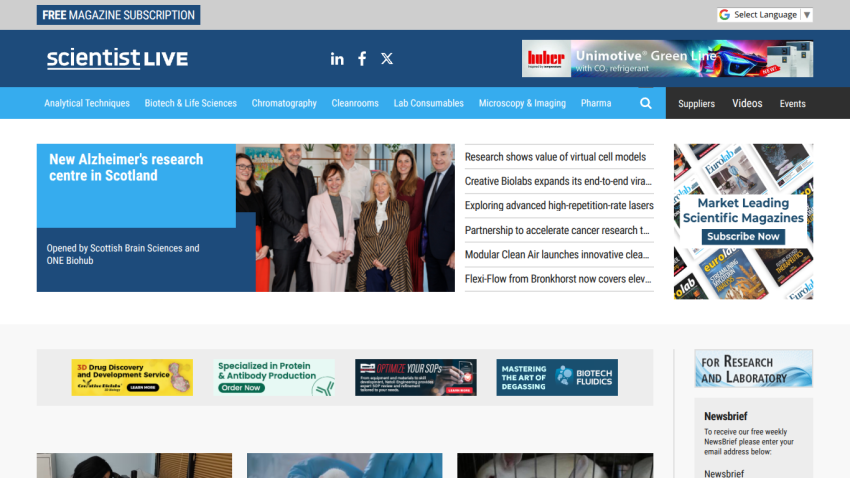Go to the Videos page
The image size is (850, 478).
747,103
